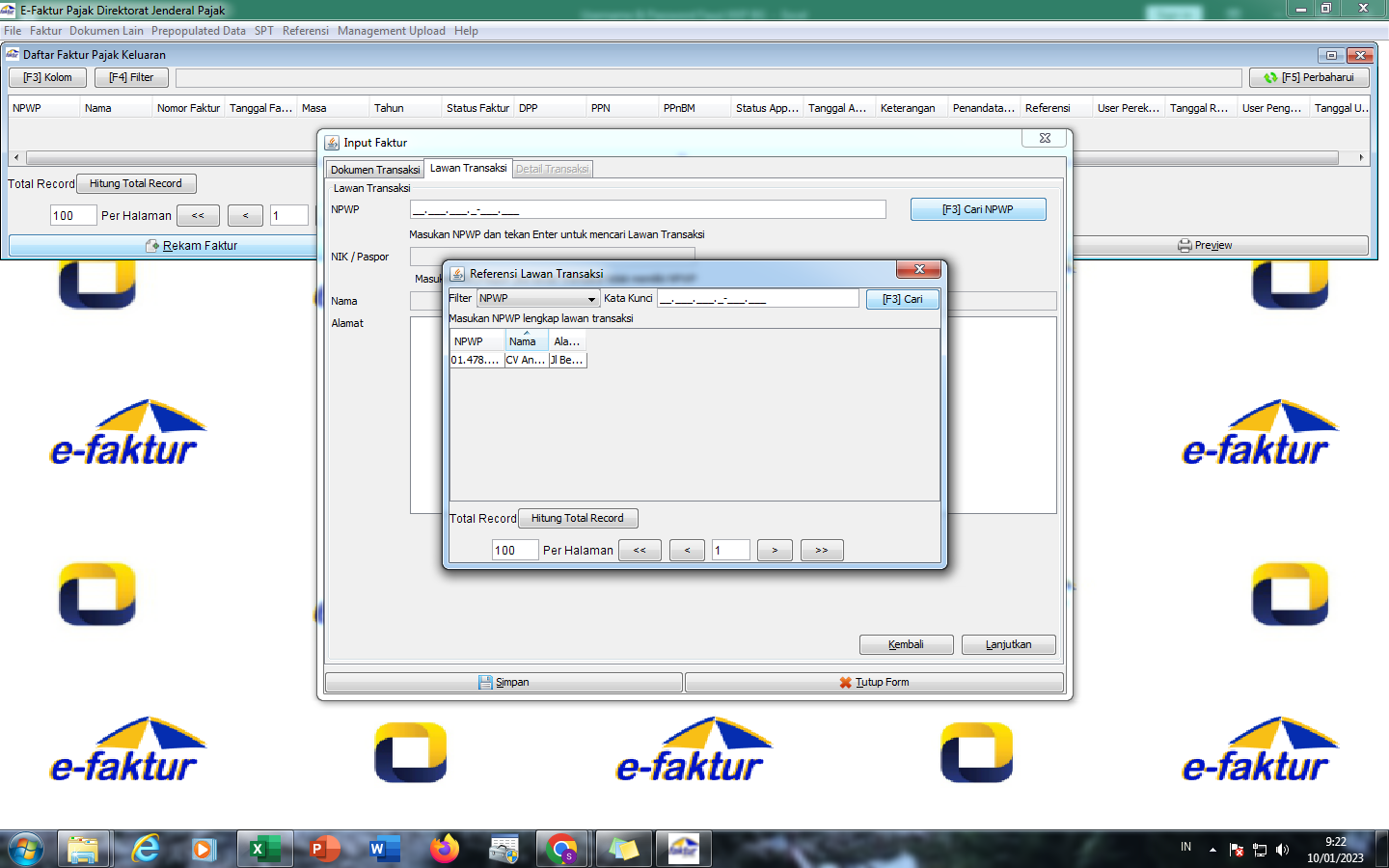1389x868 pixels.
Task: Close the Referensi Lawan Transaksi dialog
Action: (919, 269)
